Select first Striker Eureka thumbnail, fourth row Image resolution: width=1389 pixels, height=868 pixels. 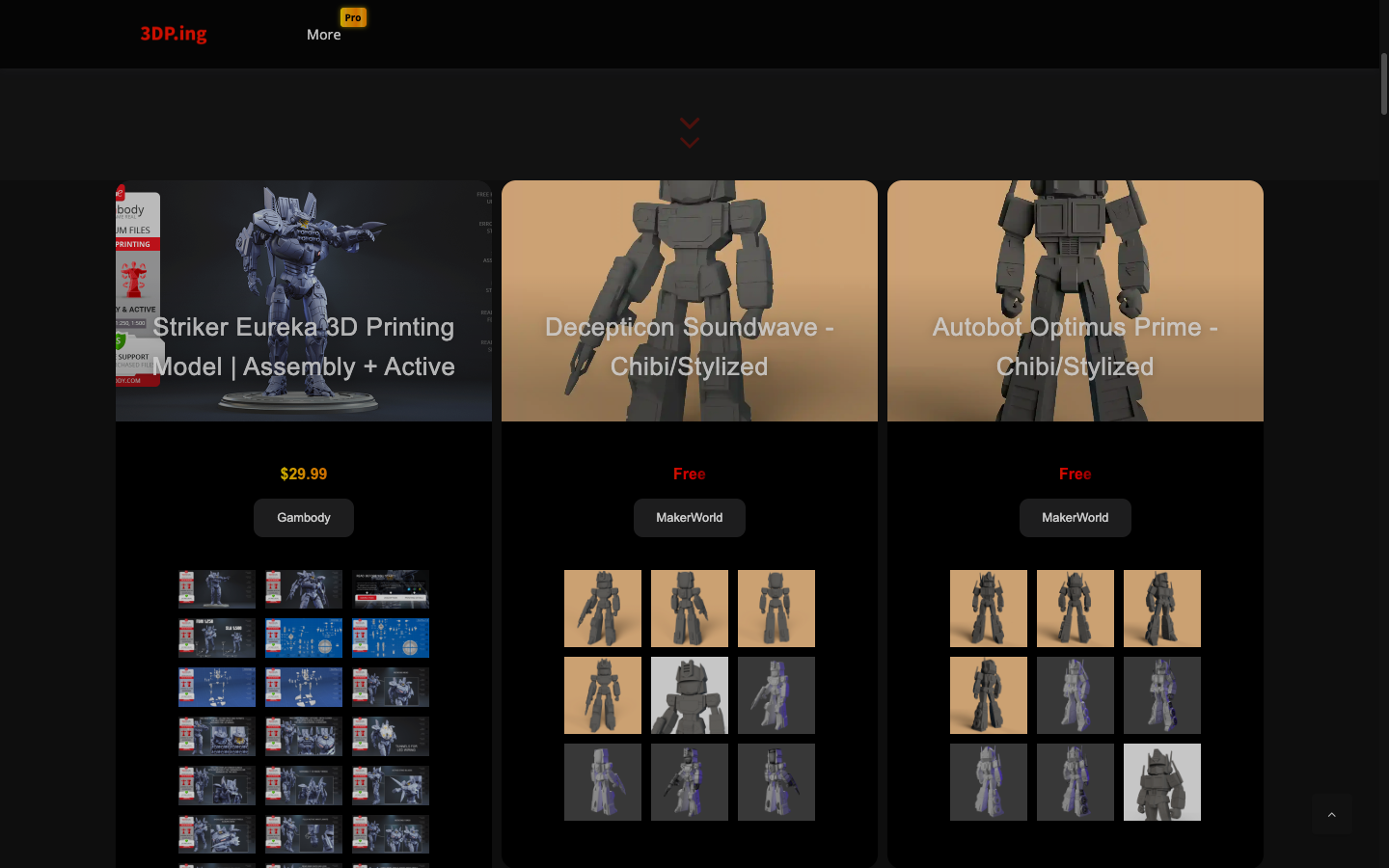tap(217, 737)
